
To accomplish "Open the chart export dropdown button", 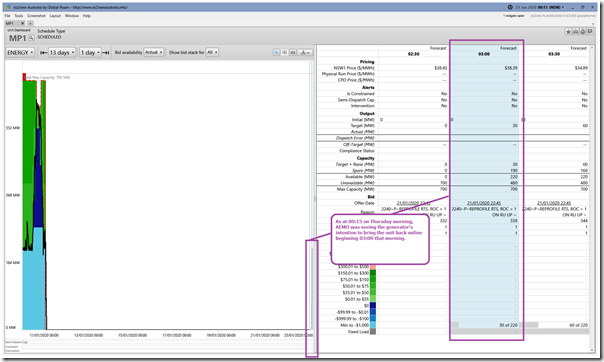I will tap(305, 52).
